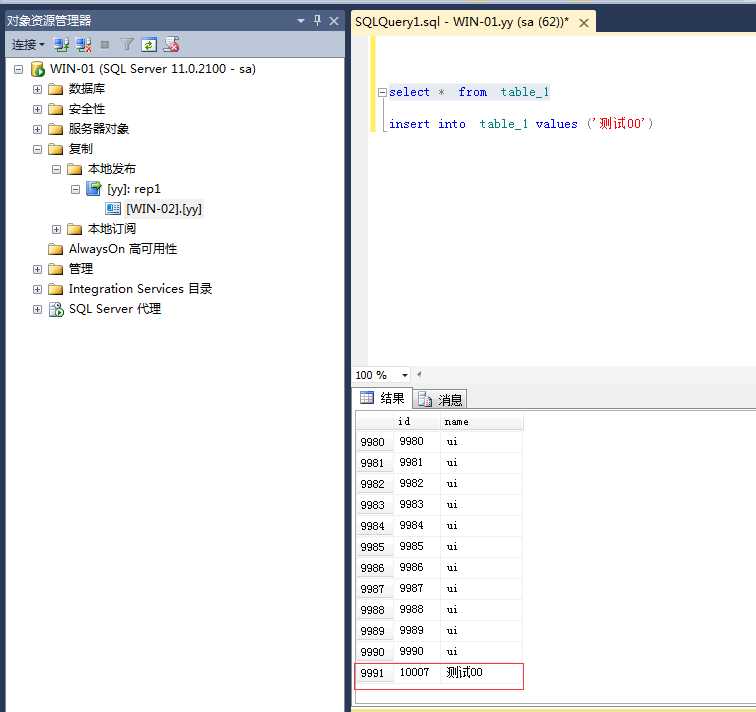Click the id cell 9990
The width and height of the screenshot is (756, 712).
click(417, 652)
